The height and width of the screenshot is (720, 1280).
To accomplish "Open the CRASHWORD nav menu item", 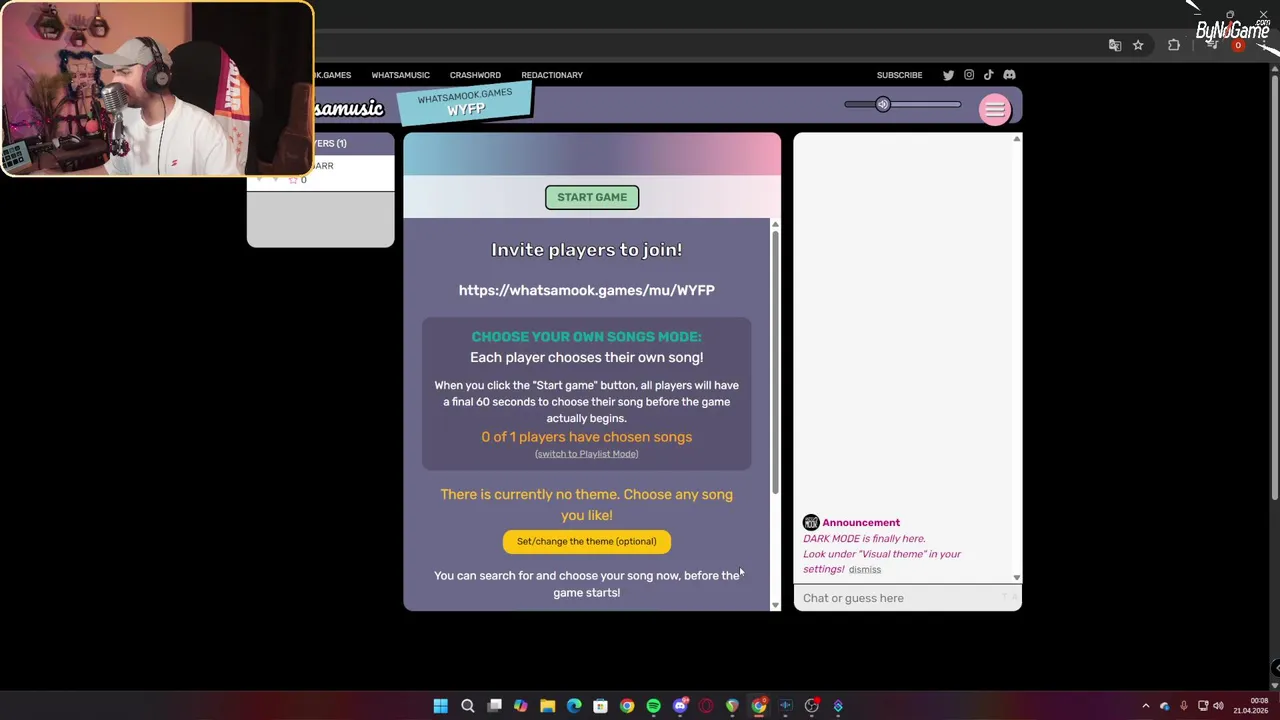I will tap(475, 75).
